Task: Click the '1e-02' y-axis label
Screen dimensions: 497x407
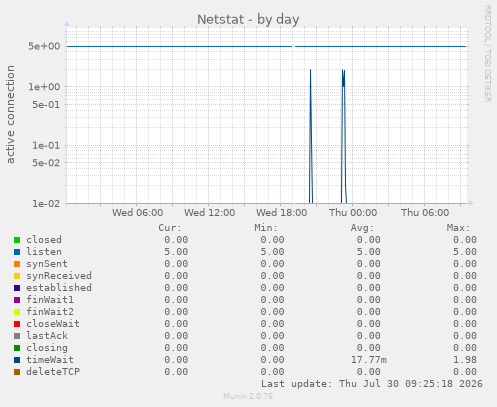Action: pos(46,203)
